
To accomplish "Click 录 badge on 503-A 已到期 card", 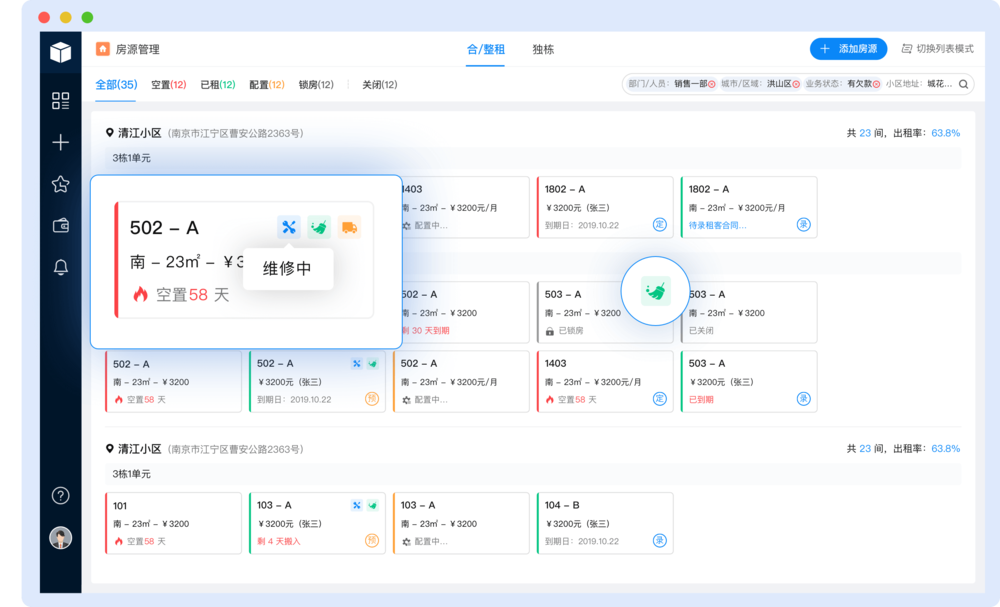I will [x=804, y=399].
